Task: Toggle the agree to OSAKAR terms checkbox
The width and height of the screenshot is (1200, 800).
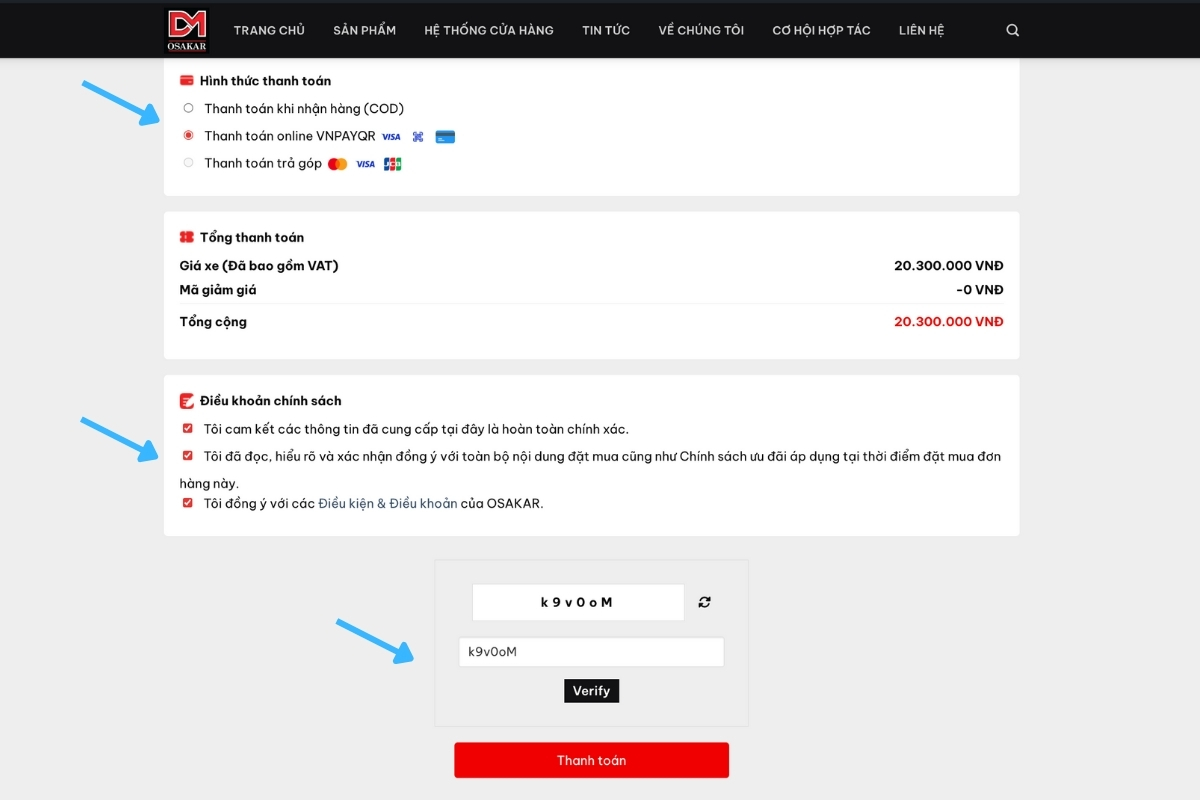Action: [x=188, y=503]
